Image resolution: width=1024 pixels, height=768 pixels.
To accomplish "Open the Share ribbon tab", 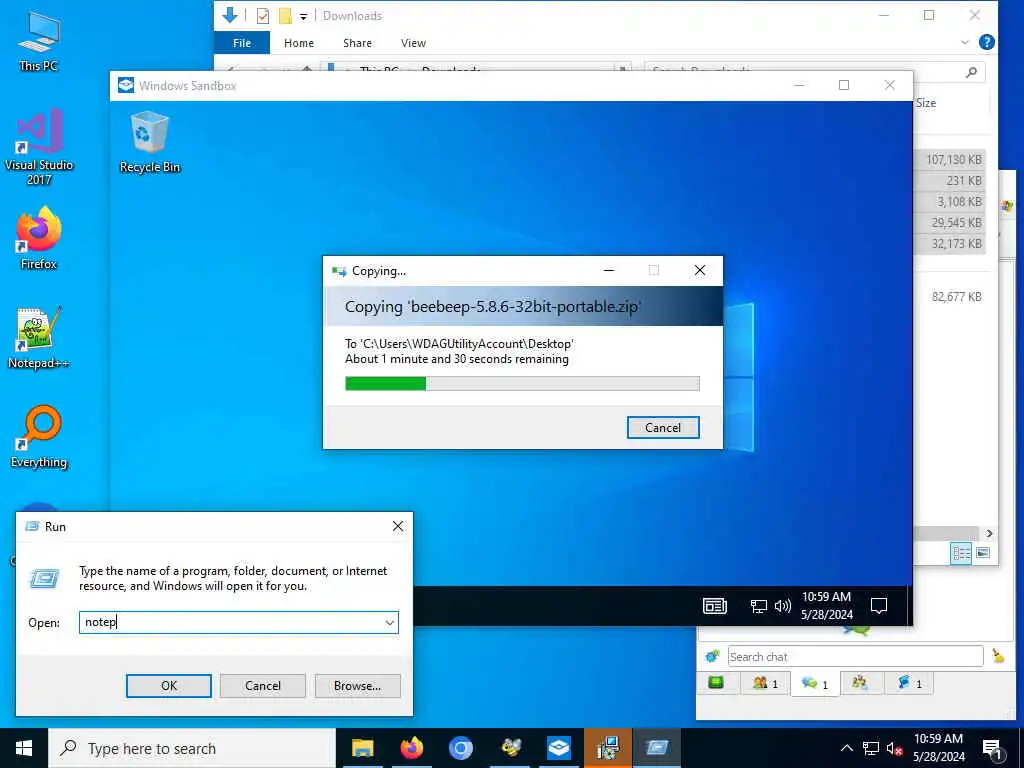I will (x=357, y=43).
